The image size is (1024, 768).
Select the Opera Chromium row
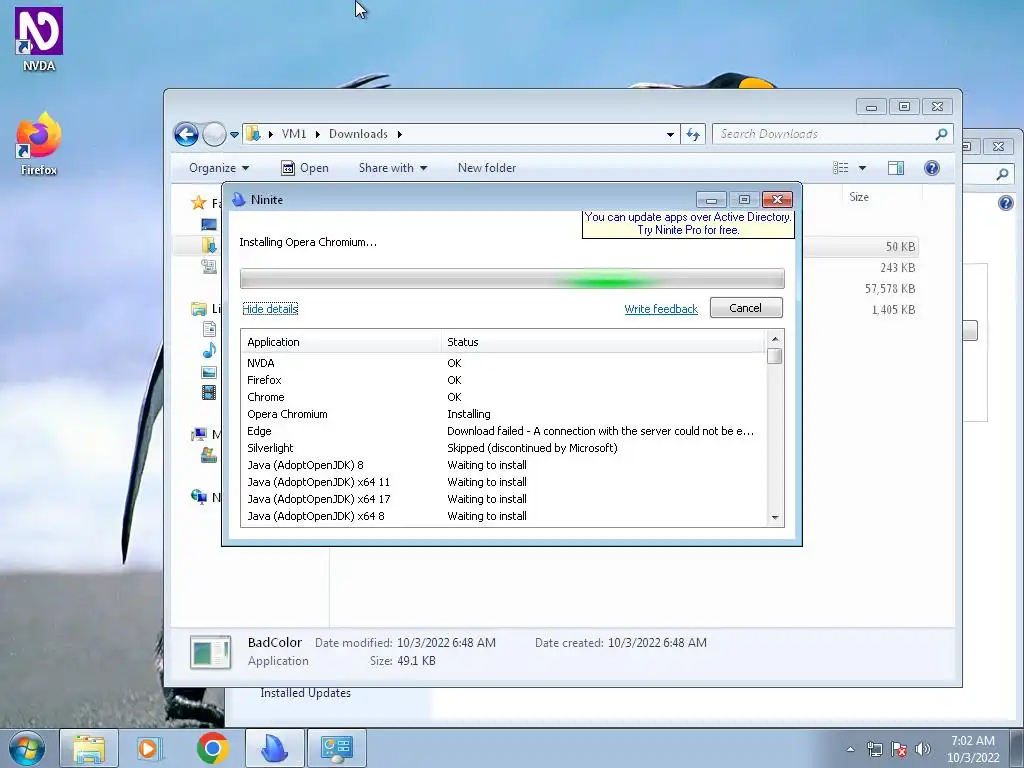[503, 414]
